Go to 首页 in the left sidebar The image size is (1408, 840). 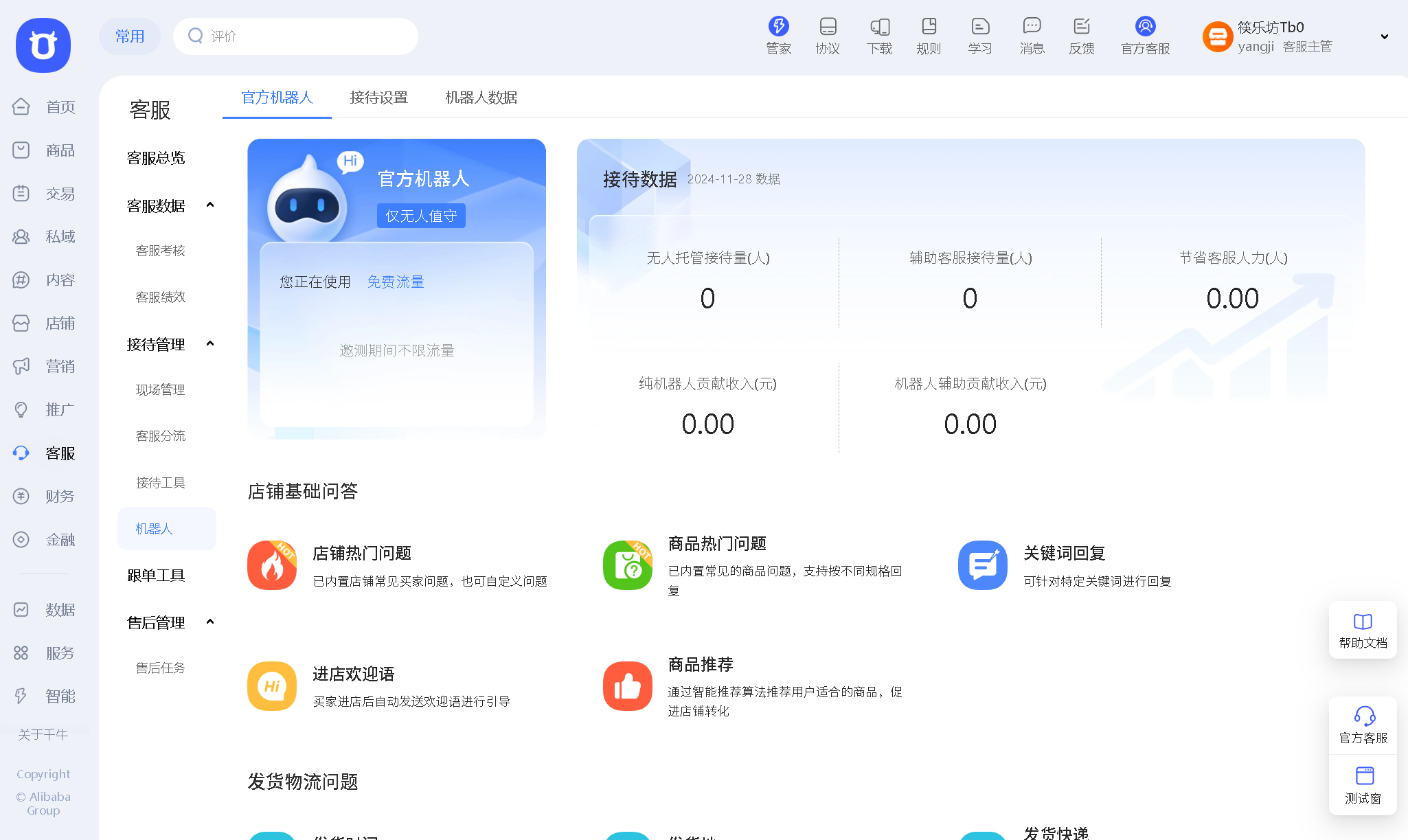(44, 106)
